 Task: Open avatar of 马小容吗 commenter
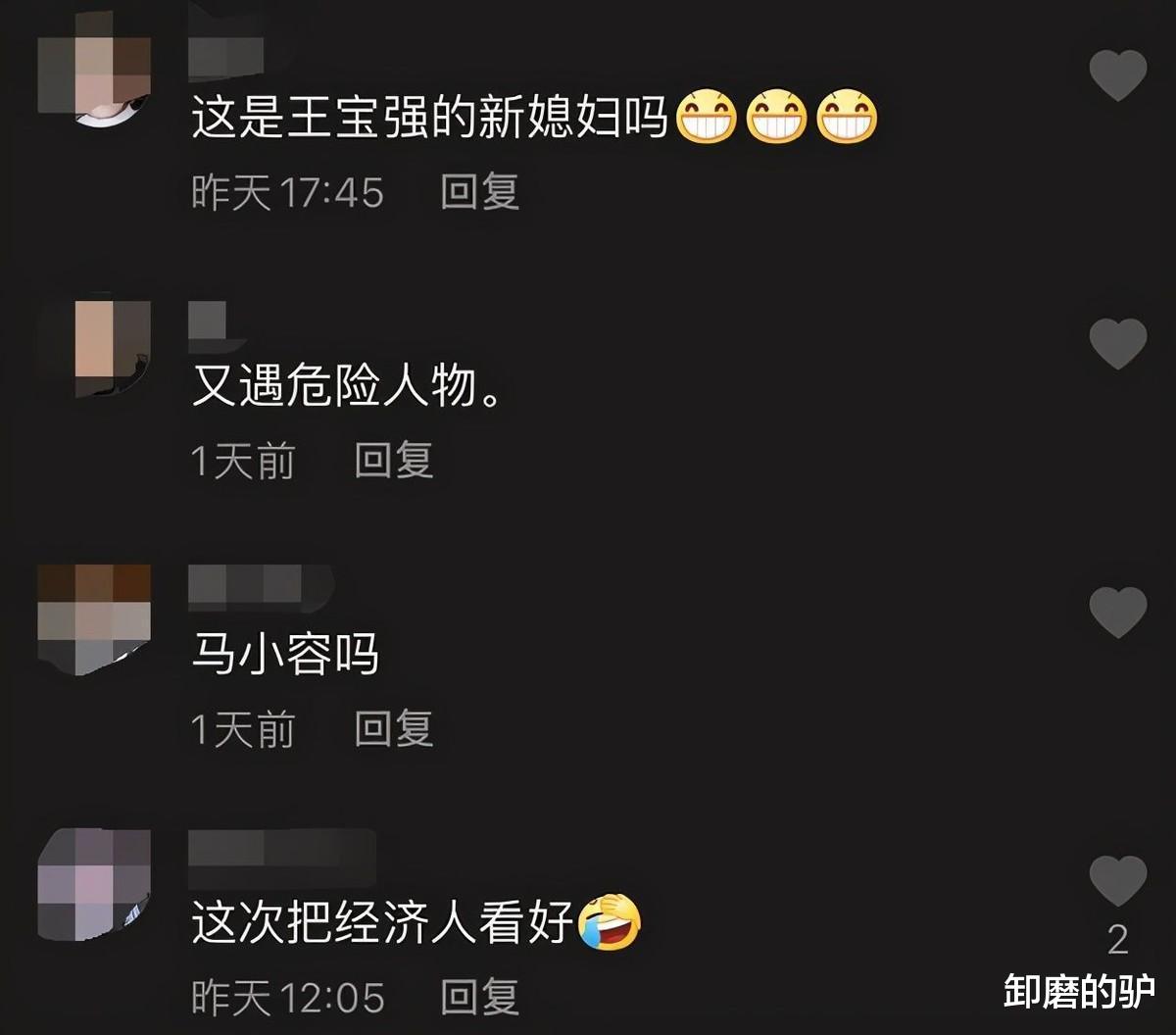(x=94, y=618)
